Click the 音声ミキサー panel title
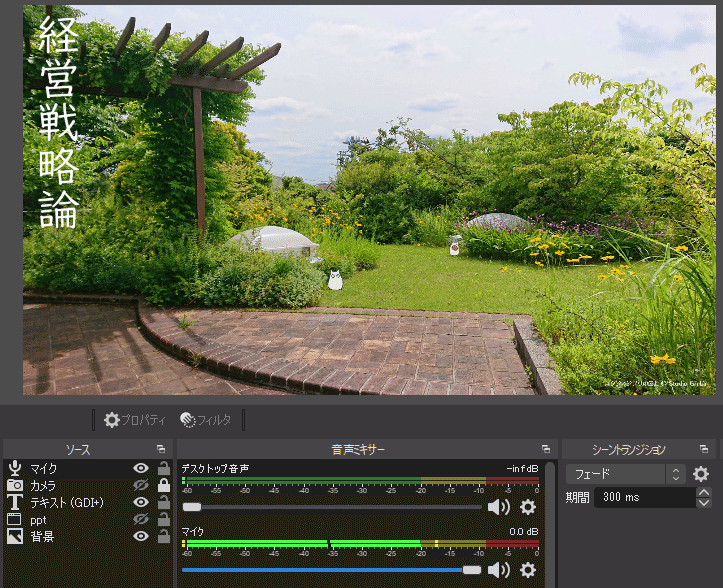Viewport: 723px width, 588px height. (x=358, y=450)
